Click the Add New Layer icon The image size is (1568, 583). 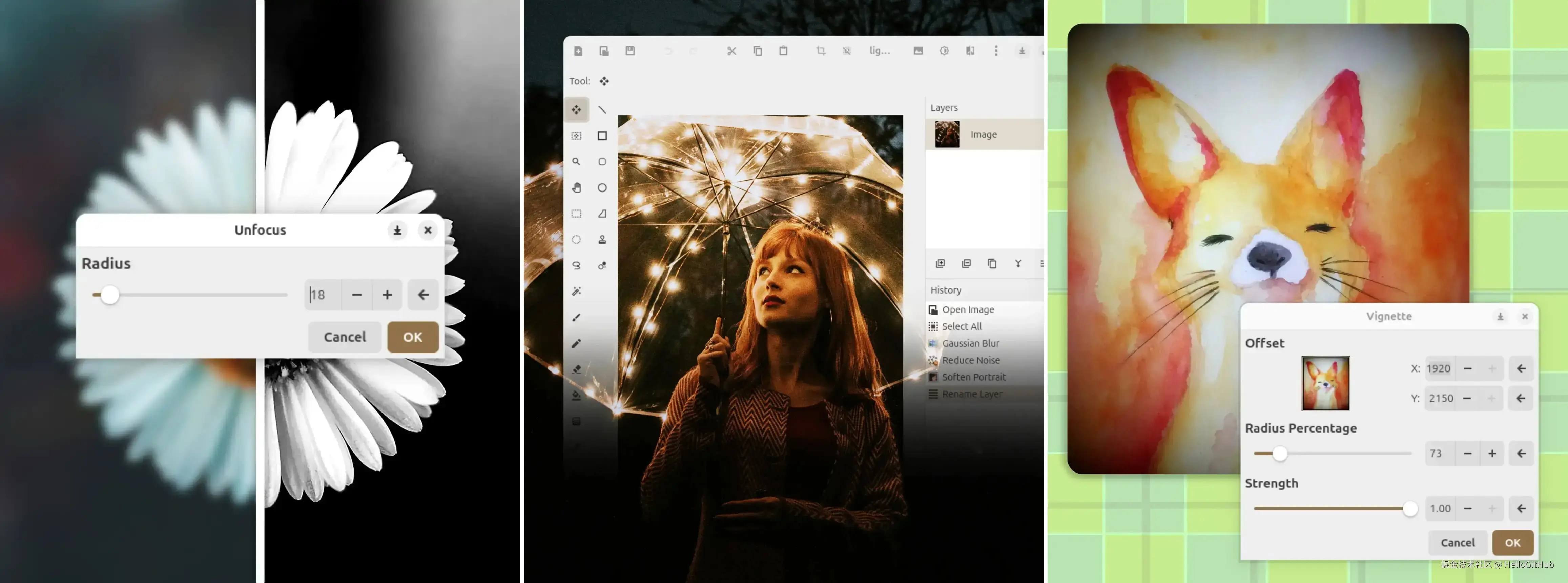pos(940,264)
